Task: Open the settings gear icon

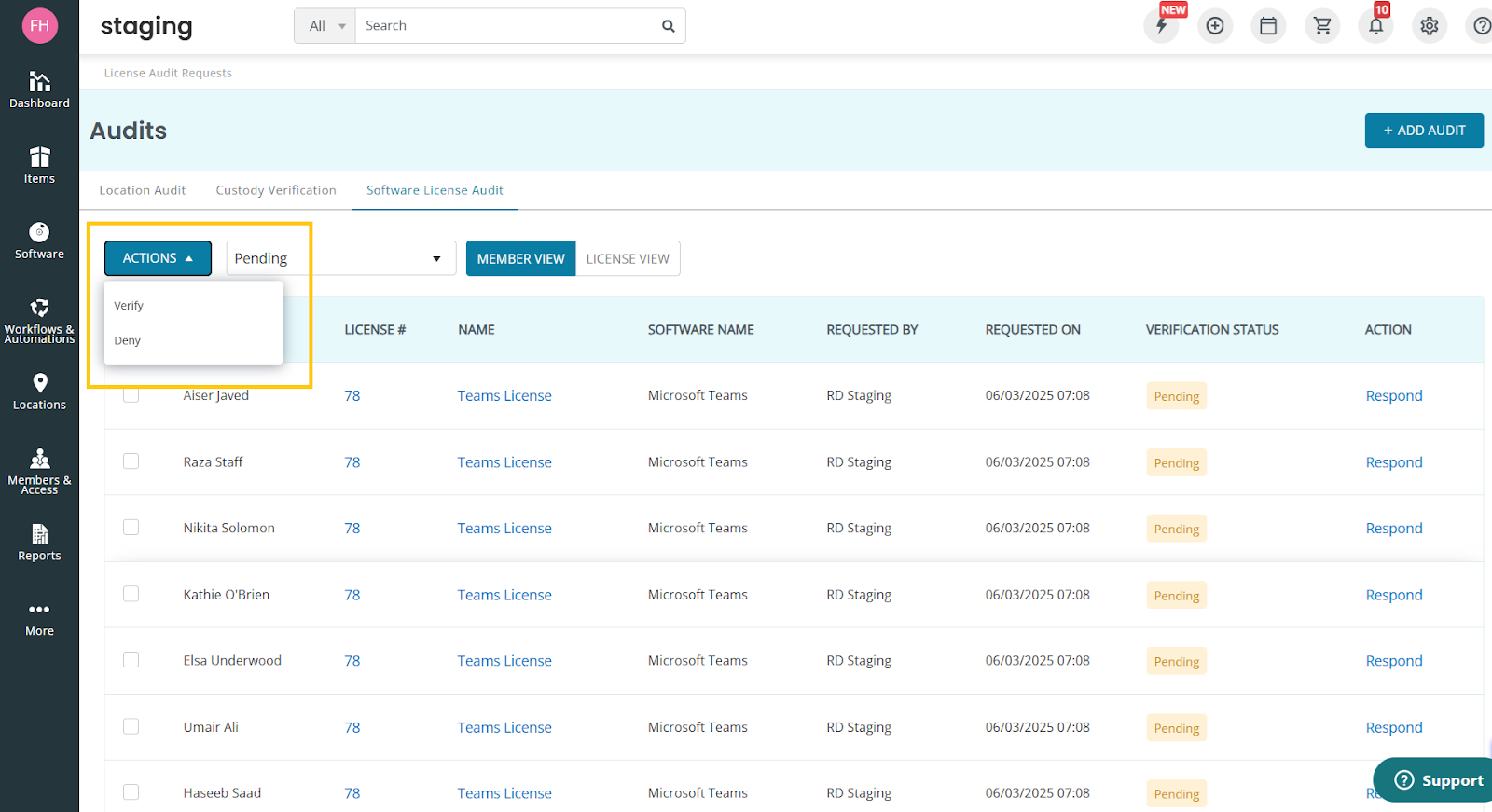Action: (1430, 26)
